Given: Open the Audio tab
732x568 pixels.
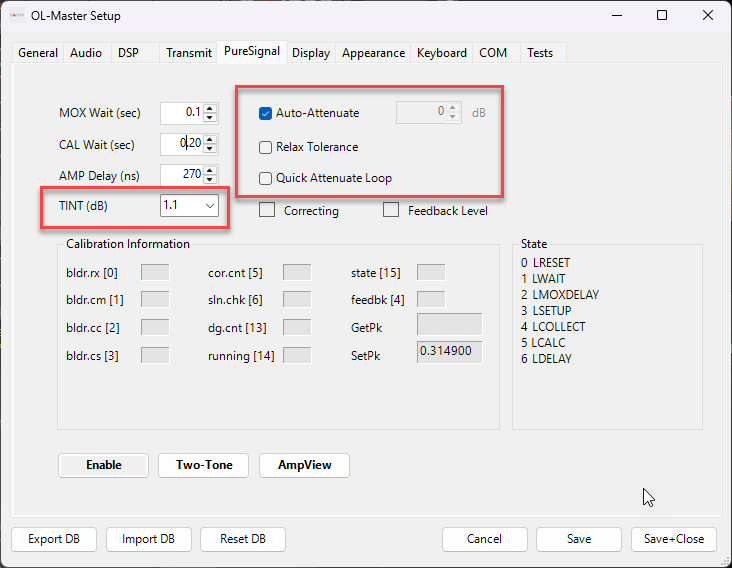Looking at the screenshot, I should click(x=86, y=53).
